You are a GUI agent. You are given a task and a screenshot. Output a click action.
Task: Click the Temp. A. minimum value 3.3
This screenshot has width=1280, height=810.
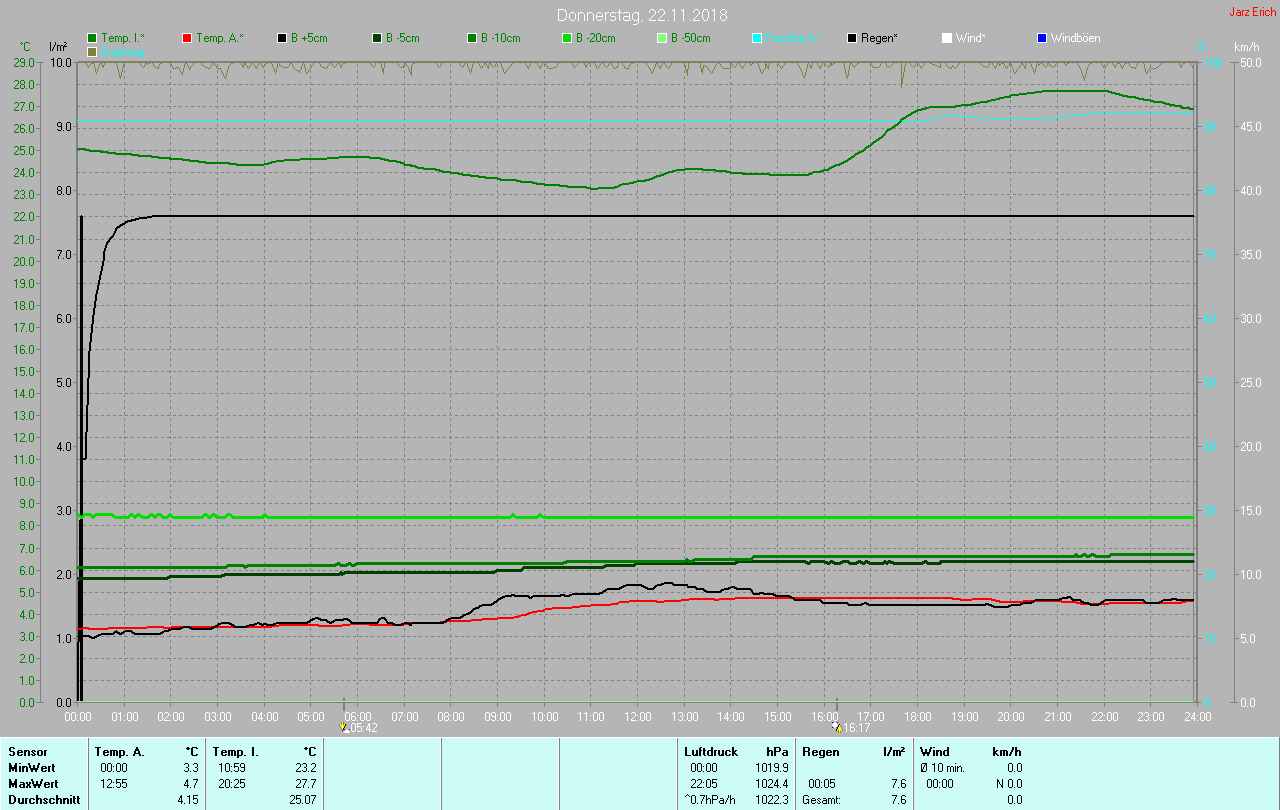(191, 768)
